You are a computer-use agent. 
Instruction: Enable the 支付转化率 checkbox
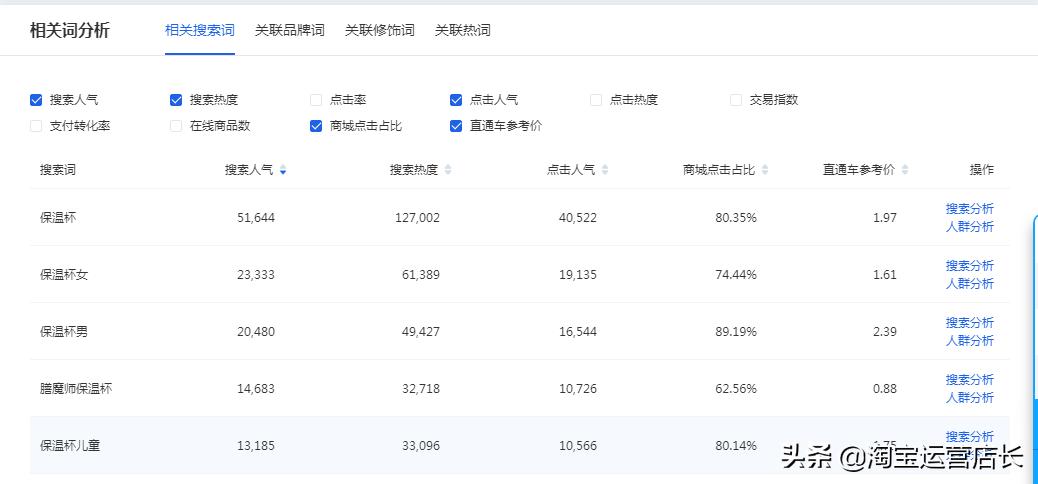[36, 126]
